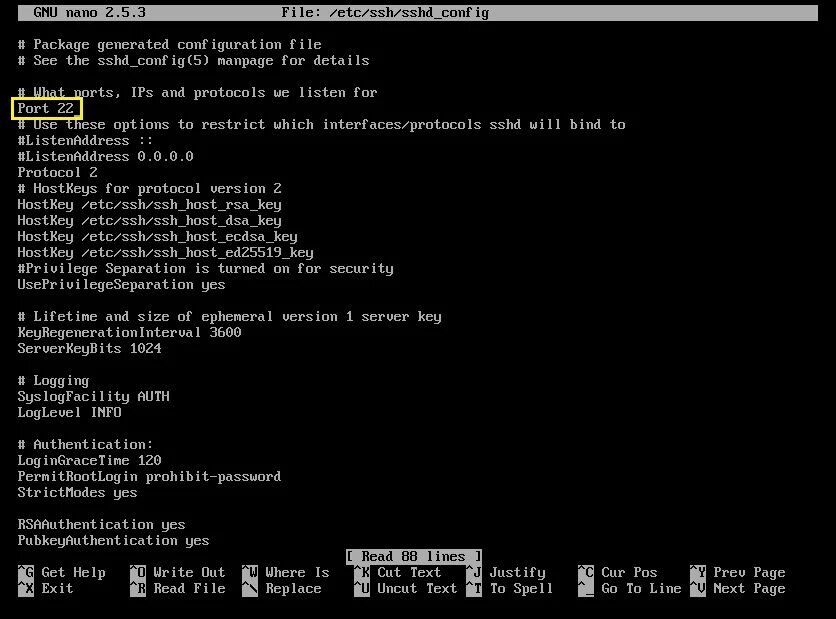Place cursor on '# Package generated configuration file'
836x619 pixels.
pyautogui.click(x=170, y=45)
